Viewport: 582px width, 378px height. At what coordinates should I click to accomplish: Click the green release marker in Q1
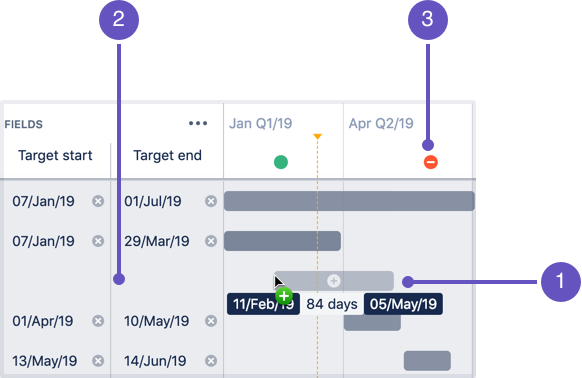click(281, 162)
